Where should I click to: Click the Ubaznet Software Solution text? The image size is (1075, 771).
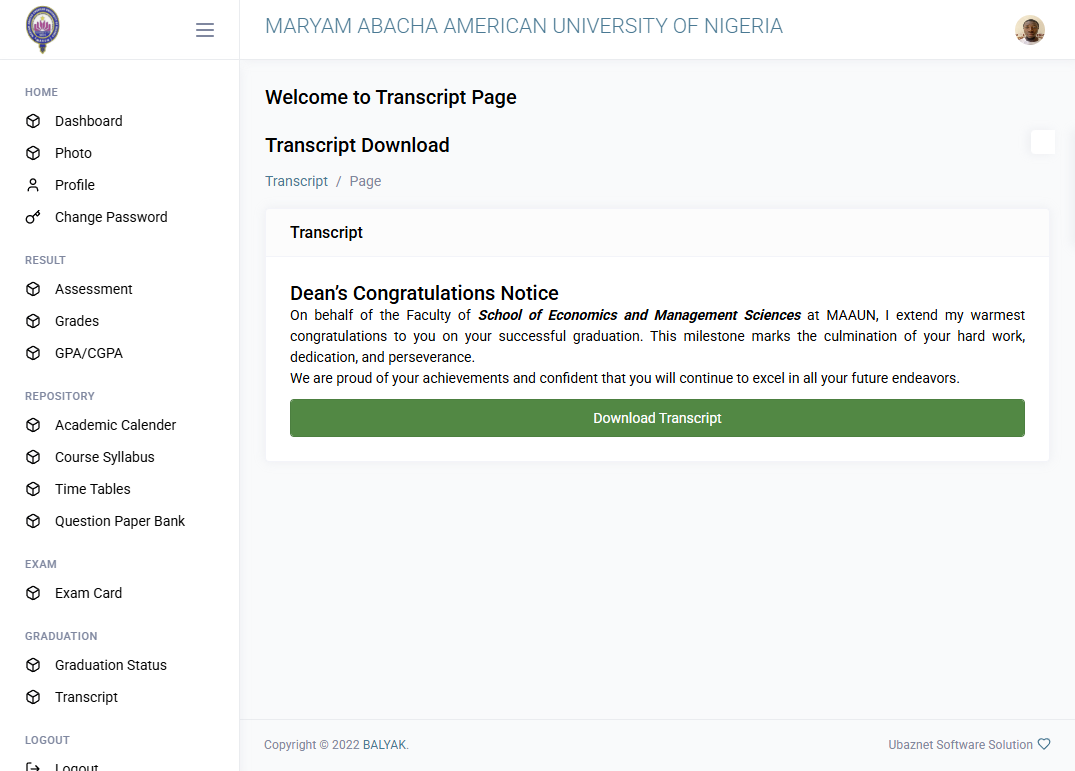pos(960,745)
